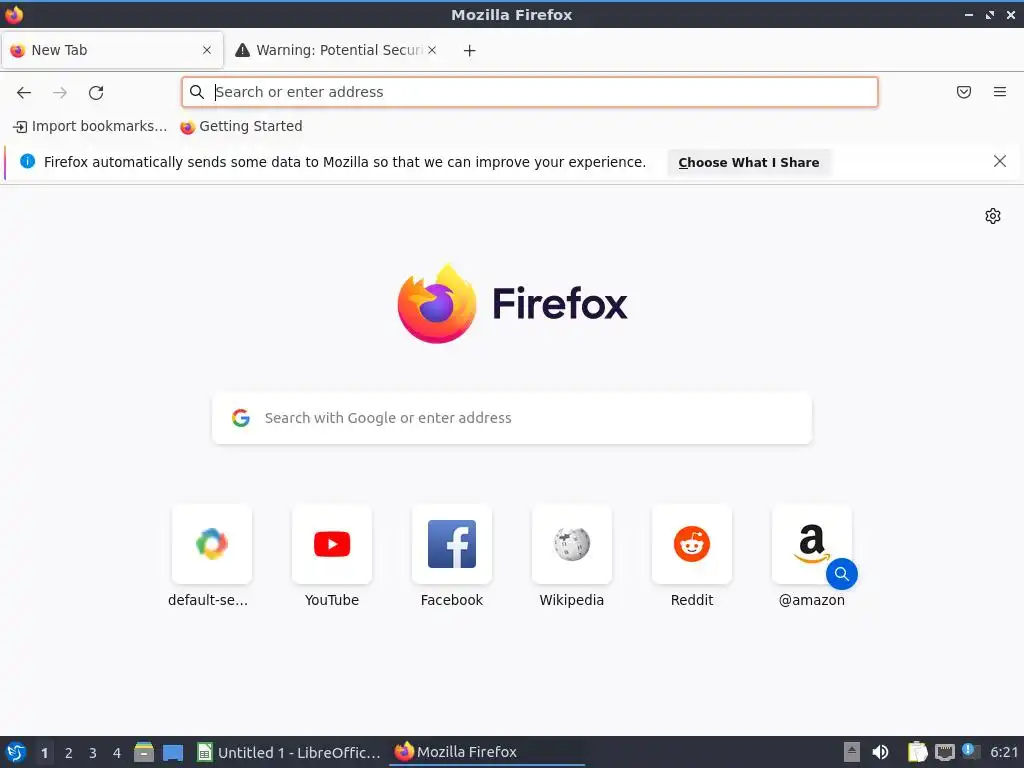Click the eject media tray icon

point(852,752)
